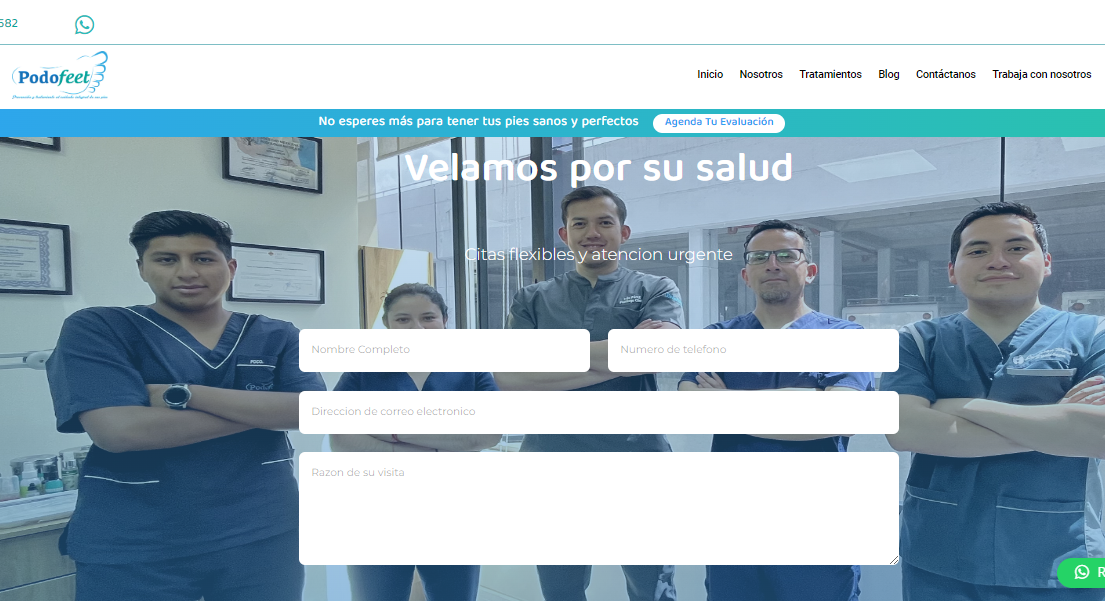This screenshot has width=1105, height=601.
Task: Click the partial phone number in top bar
Action: click(x=9, y=23)
